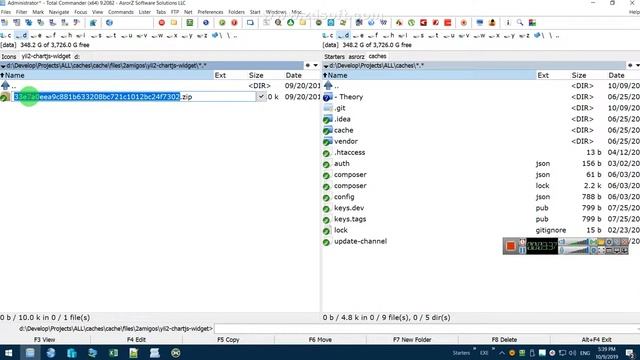This screenshot has width=640, height=360.
Task: Click the green triangle toolbar icon
Action: [x=291, y=23]
